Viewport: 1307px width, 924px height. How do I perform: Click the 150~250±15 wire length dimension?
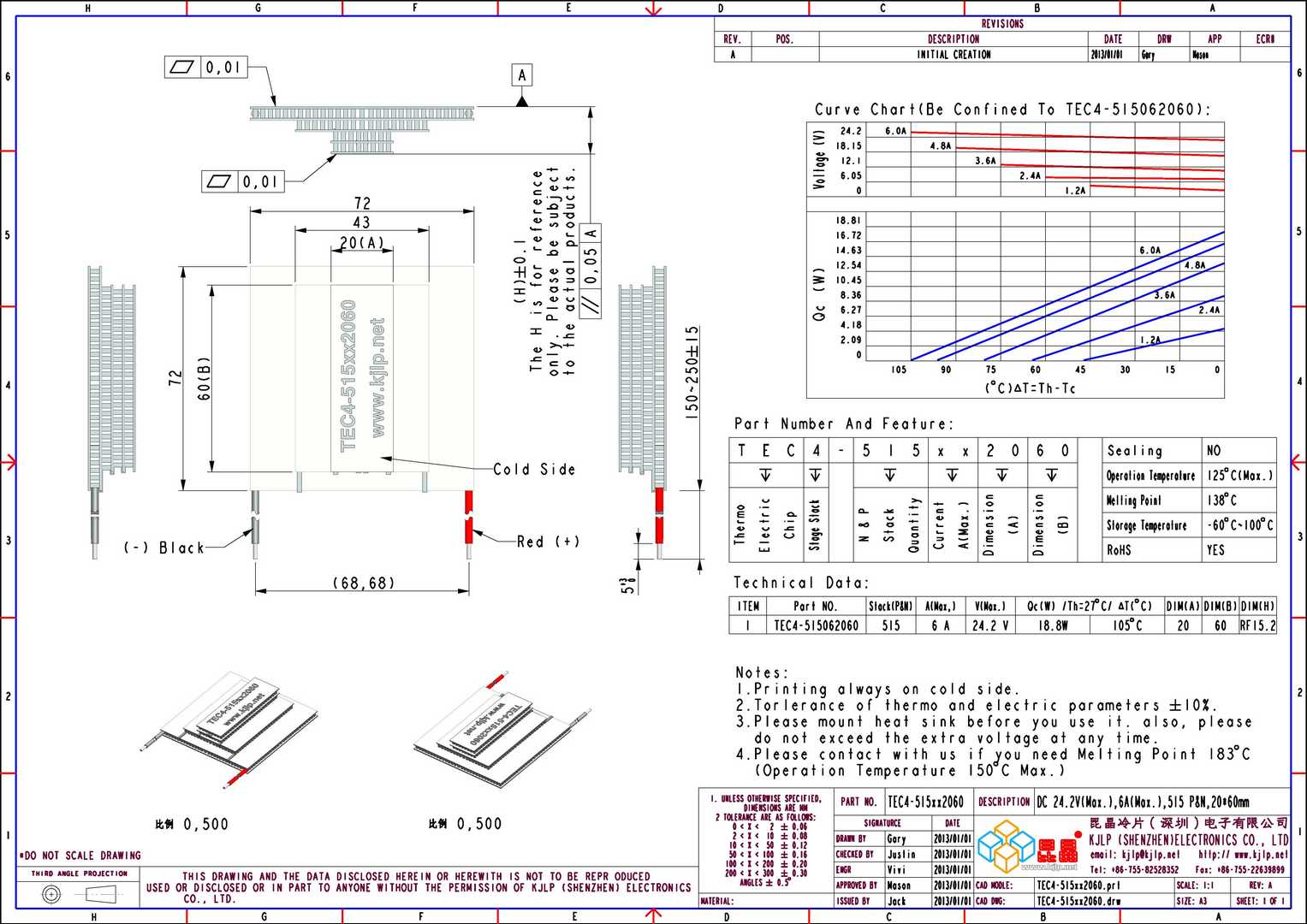tap(692, 372)
